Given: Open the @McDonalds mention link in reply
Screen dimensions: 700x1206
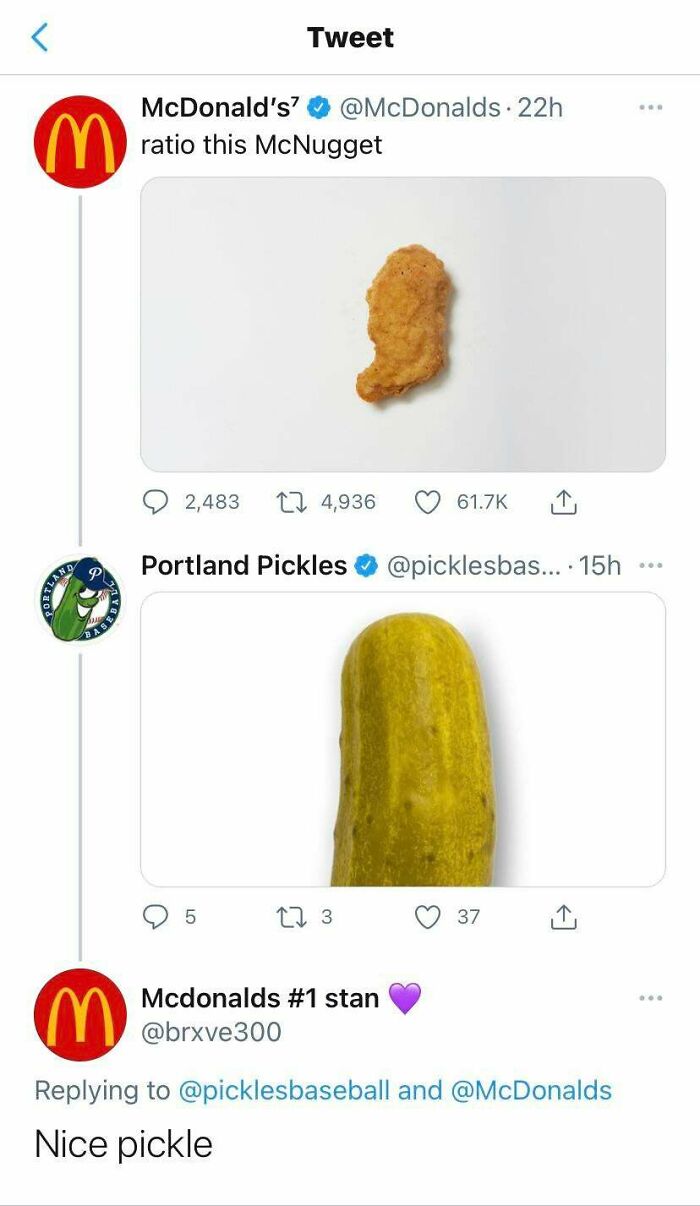Looking at the screenshot, I should (532, 1090).
